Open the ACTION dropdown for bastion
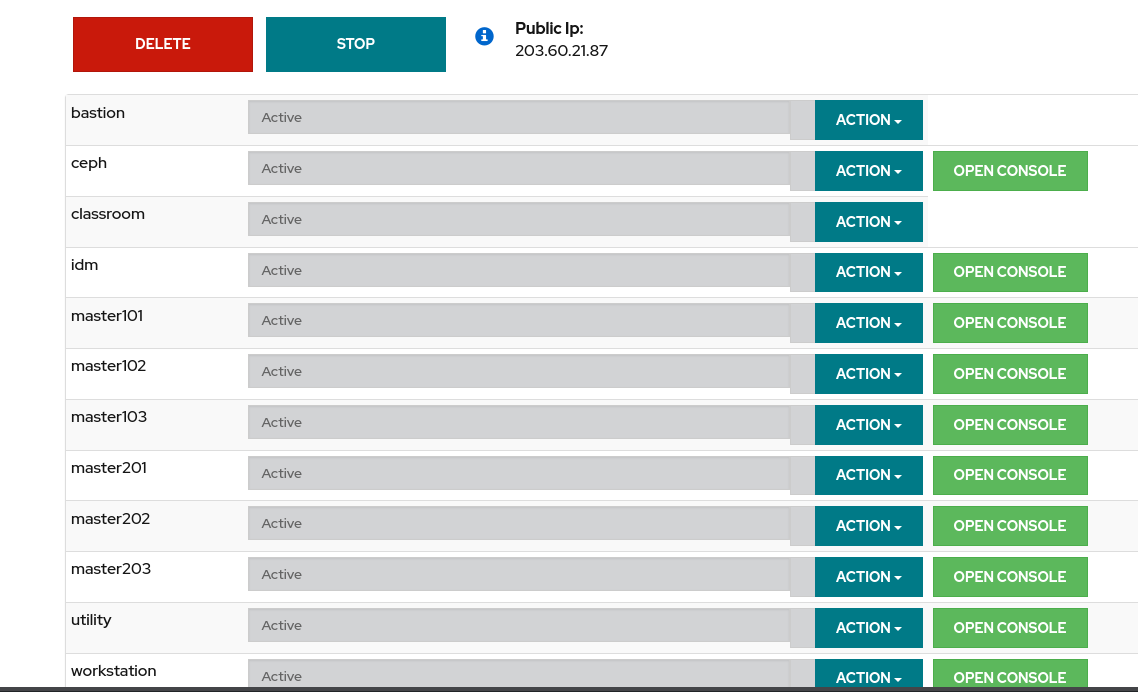The image size is (1138, 692). [868, 120]
